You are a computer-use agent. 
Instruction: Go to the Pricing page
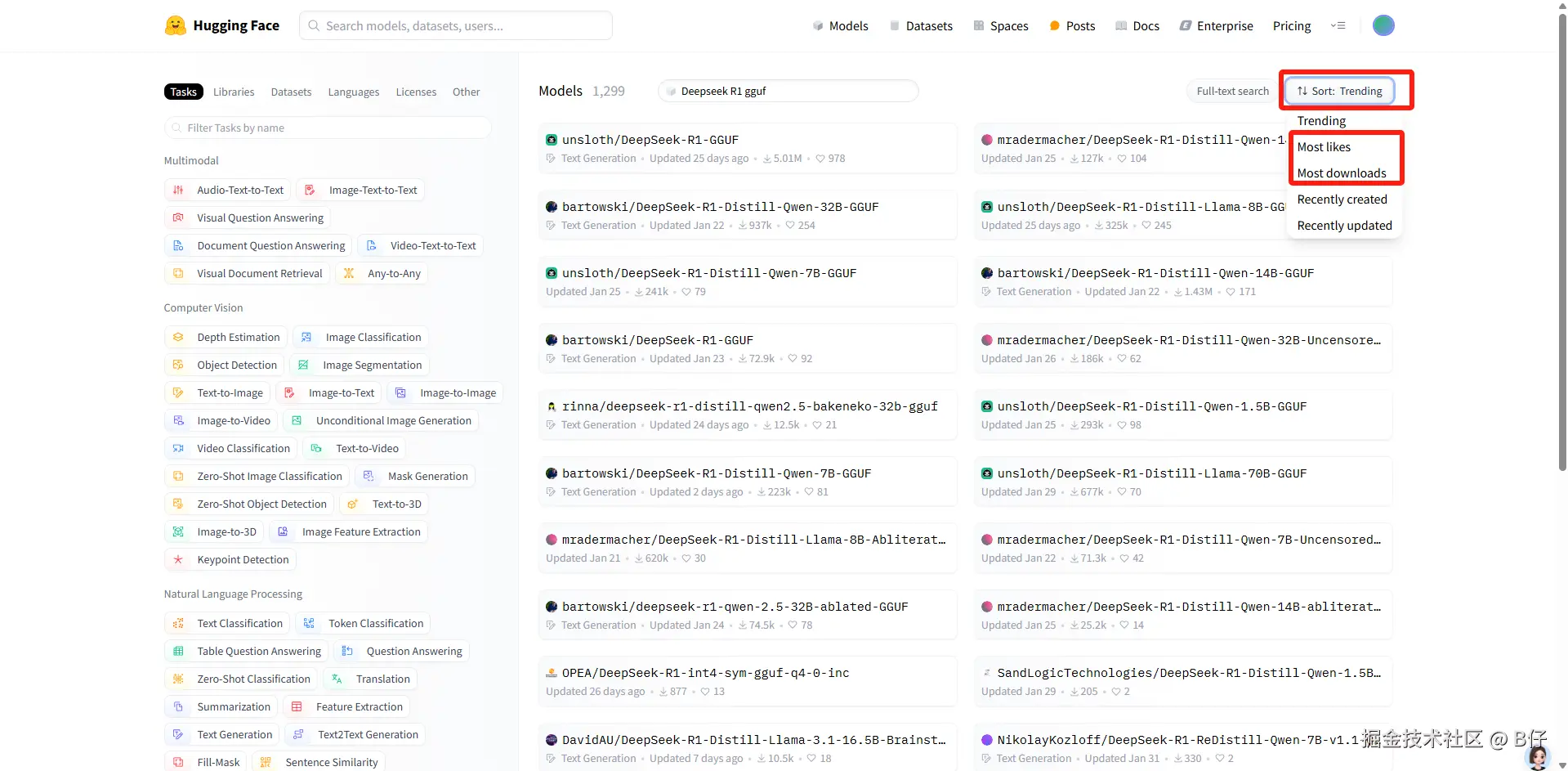(x=1292, y=26)
